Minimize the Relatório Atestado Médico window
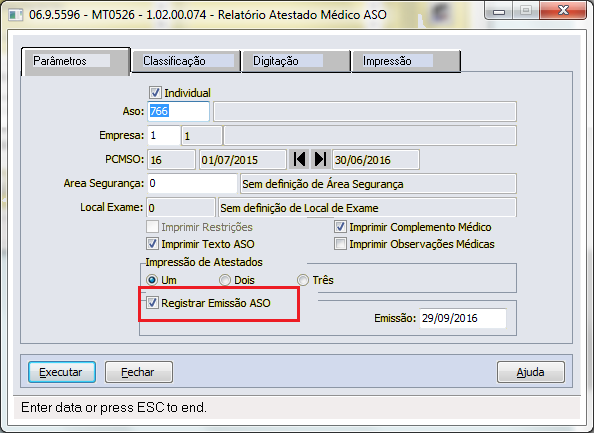The image size is (594, 433). (x=499, y=11)
